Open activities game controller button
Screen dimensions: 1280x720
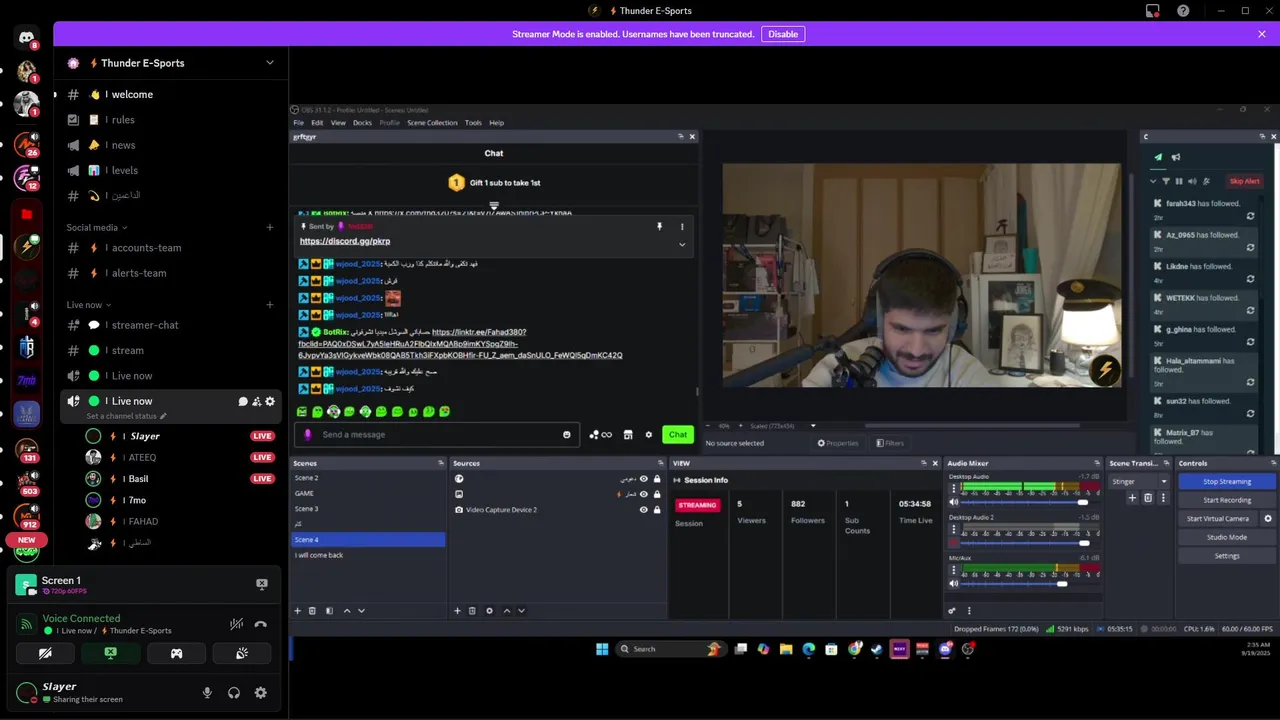pos(176,653)
